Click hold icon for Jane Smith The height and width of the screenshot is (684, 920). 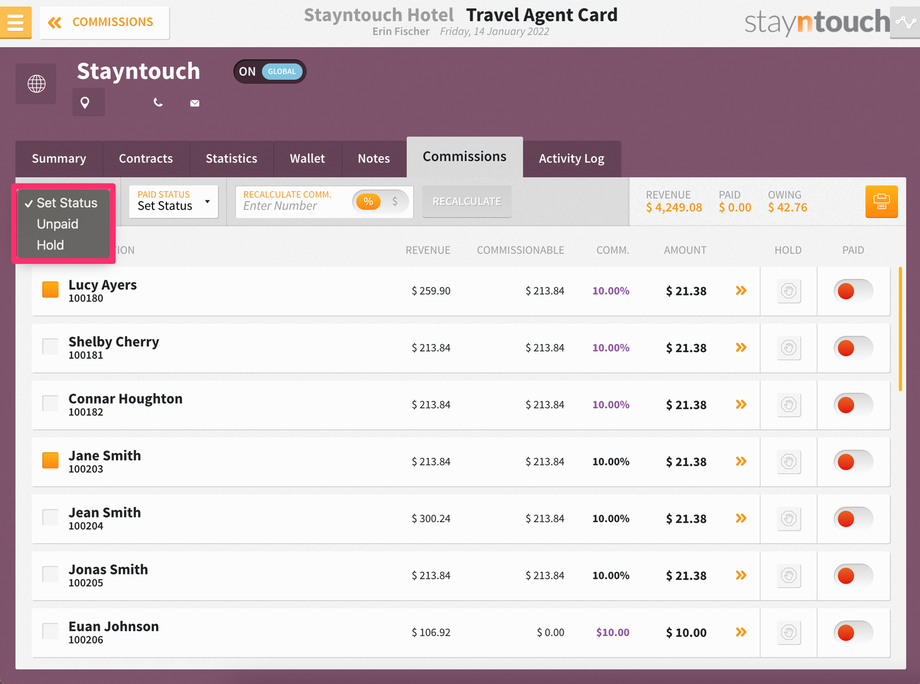point(789,462)
